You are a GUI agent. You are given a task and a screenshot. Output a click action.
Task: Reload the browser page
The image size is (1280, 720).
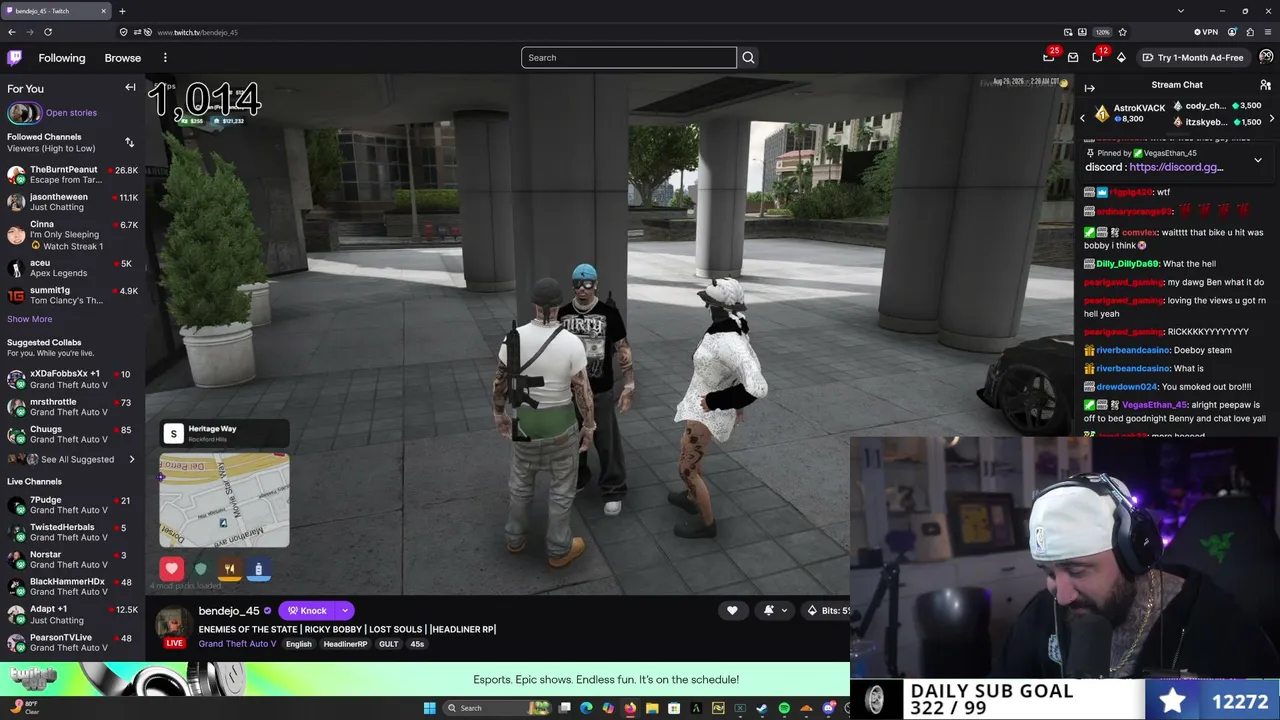pos(47,32)
